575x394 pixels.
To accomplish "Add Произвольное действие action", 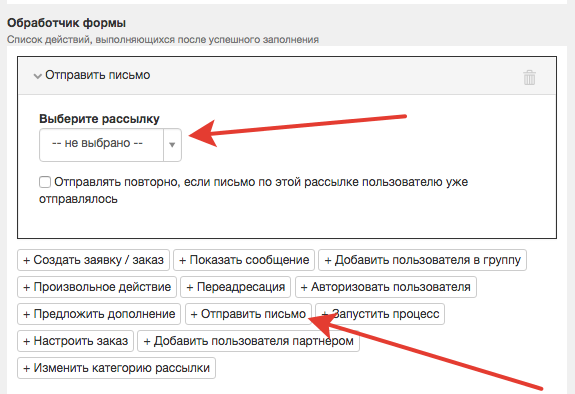I will point(97,287).
